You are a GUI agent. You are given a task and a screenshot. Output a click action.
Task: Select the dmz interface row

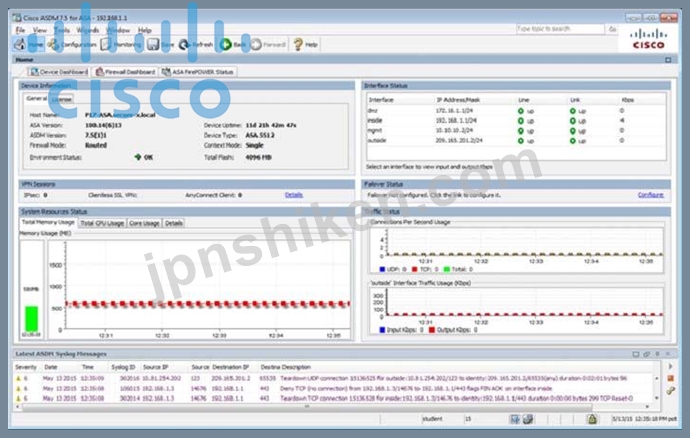tap(516, 111)
